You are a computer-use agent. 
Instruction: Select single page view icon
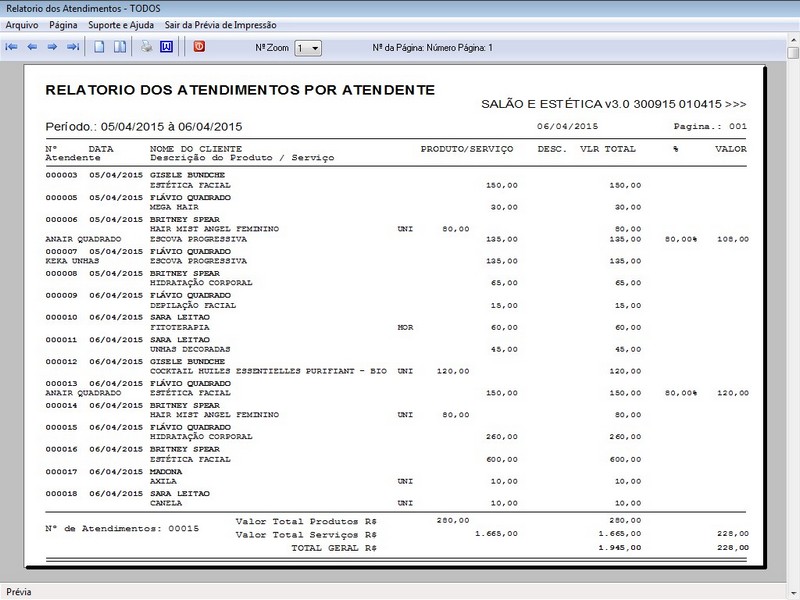click(x=99, y=47)
